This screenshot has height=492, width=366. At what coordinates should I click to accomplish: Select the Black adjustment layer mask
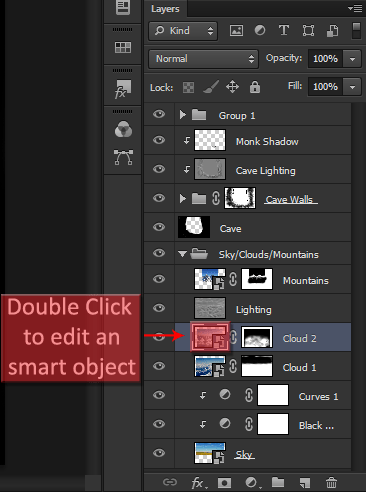[273, 424]
